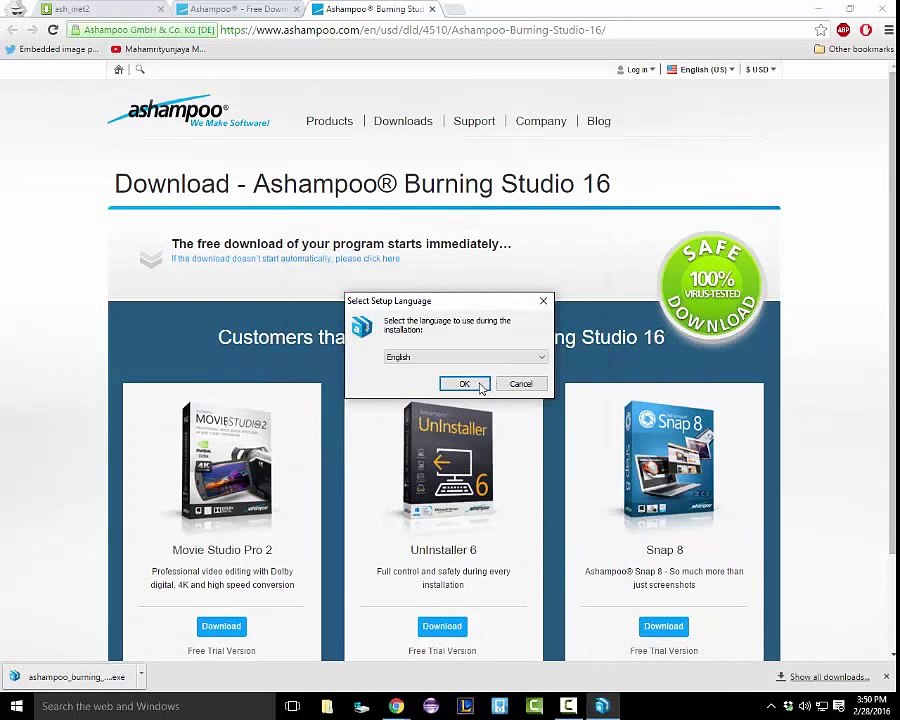The height and width of the screenshot is (720, 900).
Task: Click the Movie Studio Pro 2 title
Action: click(x=222, y=550)
